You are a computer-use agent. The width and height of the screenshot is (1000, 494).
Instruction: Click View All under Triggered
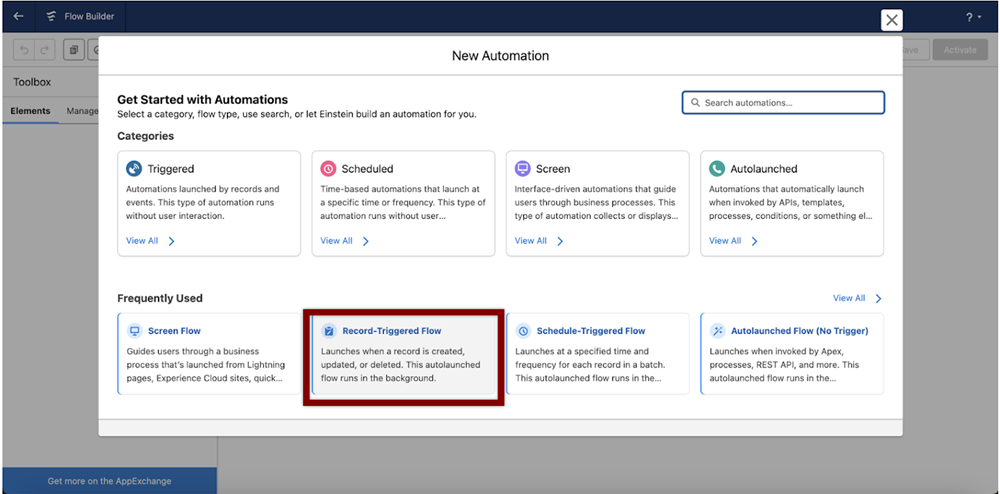(142, 241)
